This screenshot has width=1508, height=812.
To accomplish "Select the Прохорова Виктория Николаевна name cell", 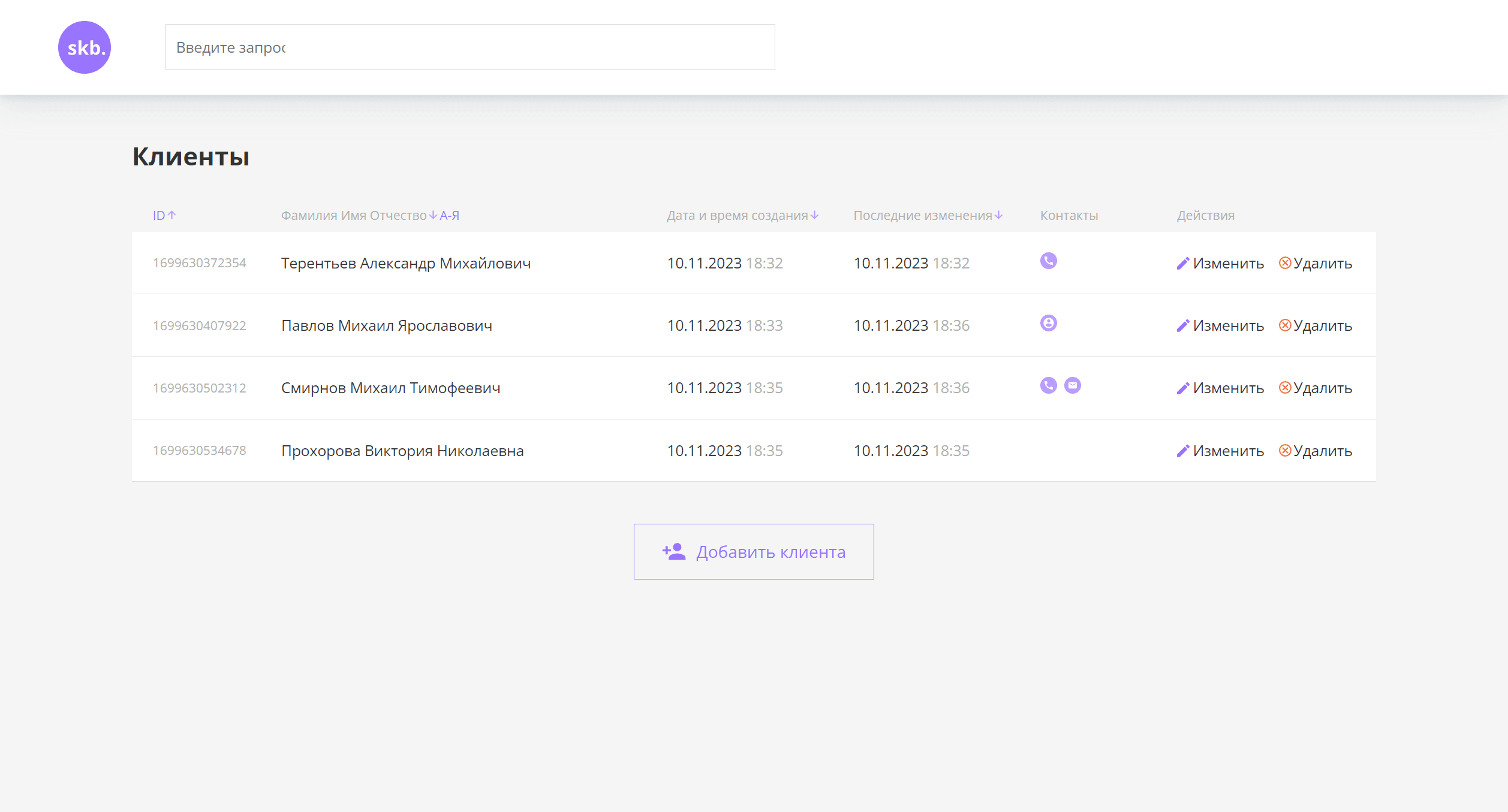I will pos(402,451).
